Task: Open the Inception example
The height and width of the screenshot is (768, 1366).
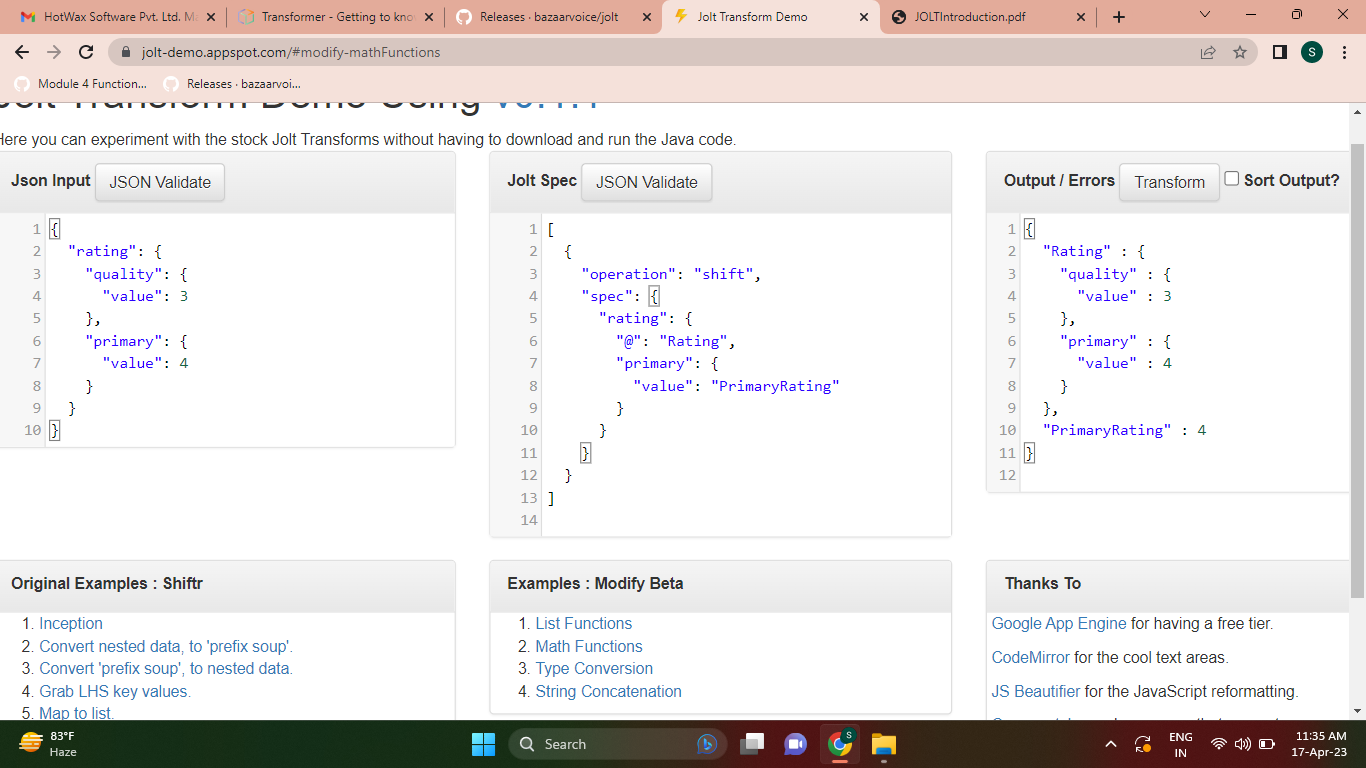Action: [71, 623]
